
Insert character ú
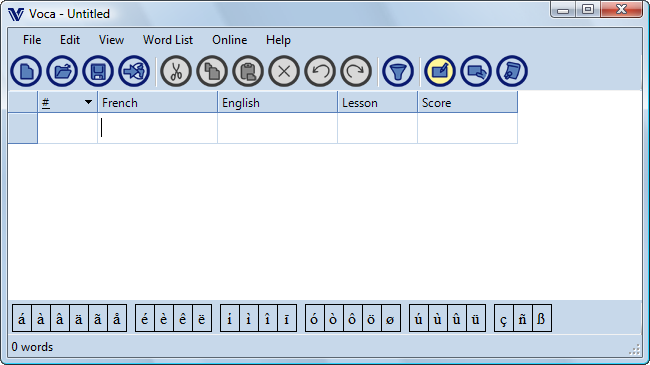point(419,319)
